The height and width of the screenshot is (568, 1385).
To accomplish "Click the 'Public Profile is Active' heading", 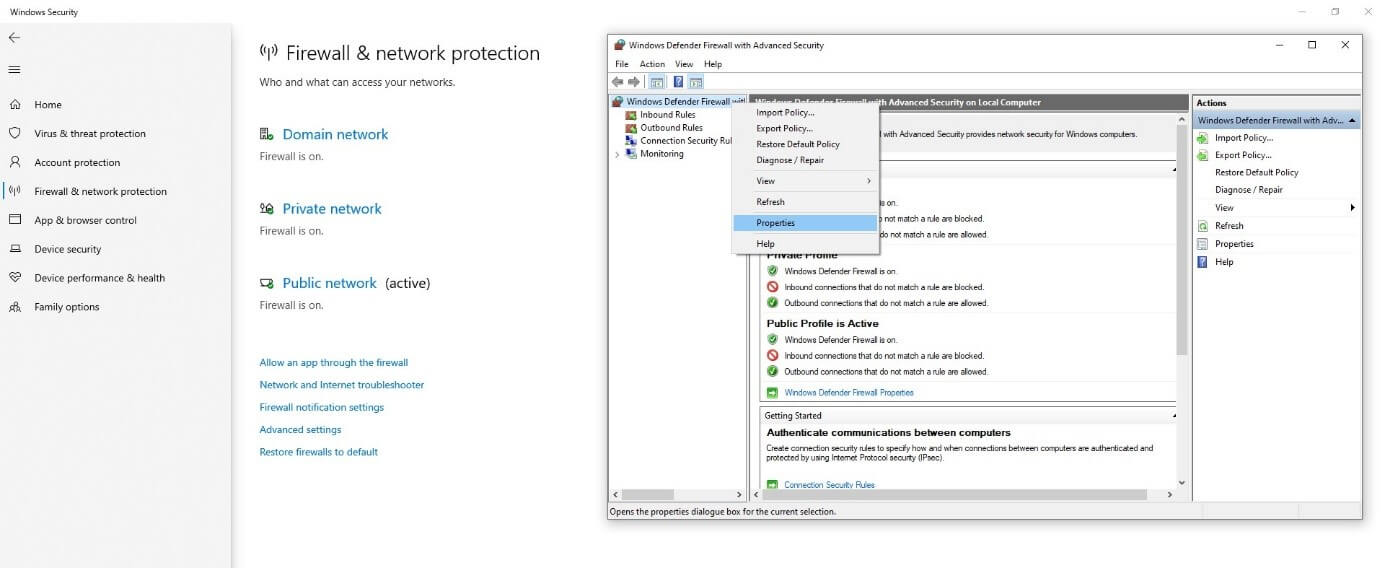I will (822, 324).
